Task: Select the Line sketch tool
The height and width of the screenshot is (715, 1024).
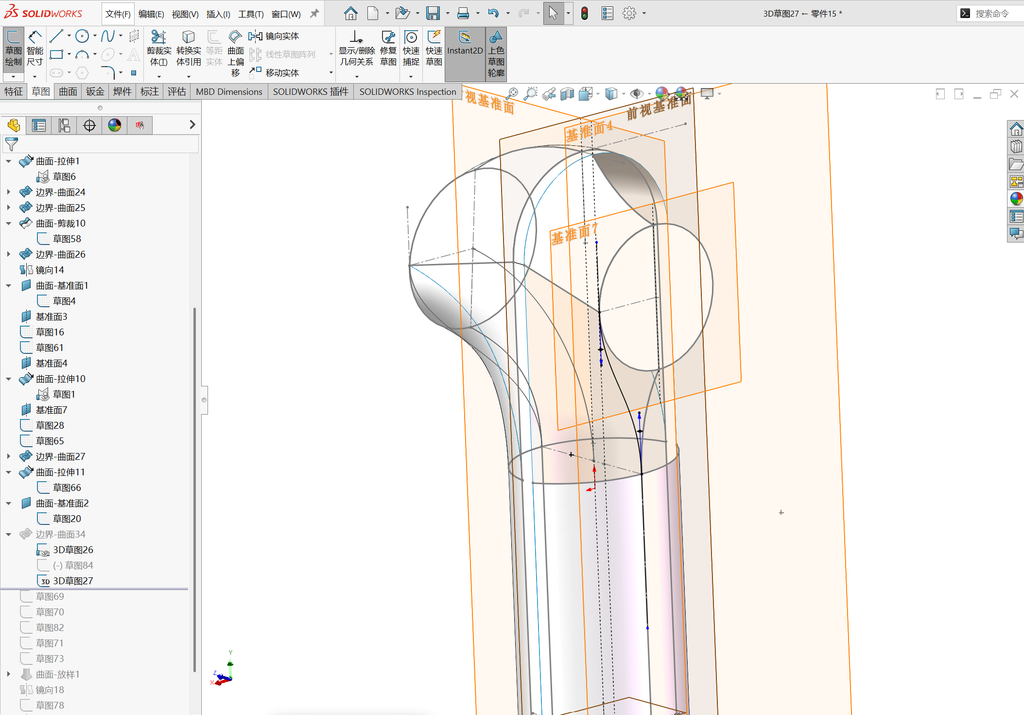Action: (56, 36)
